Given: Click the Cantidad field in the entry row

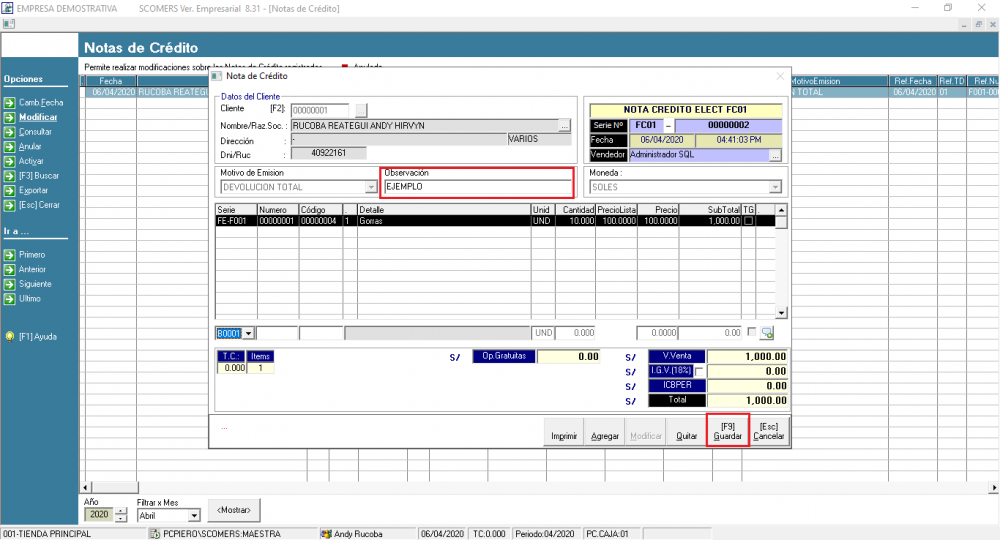Looking at the screenshot, I should click(575, 333).
